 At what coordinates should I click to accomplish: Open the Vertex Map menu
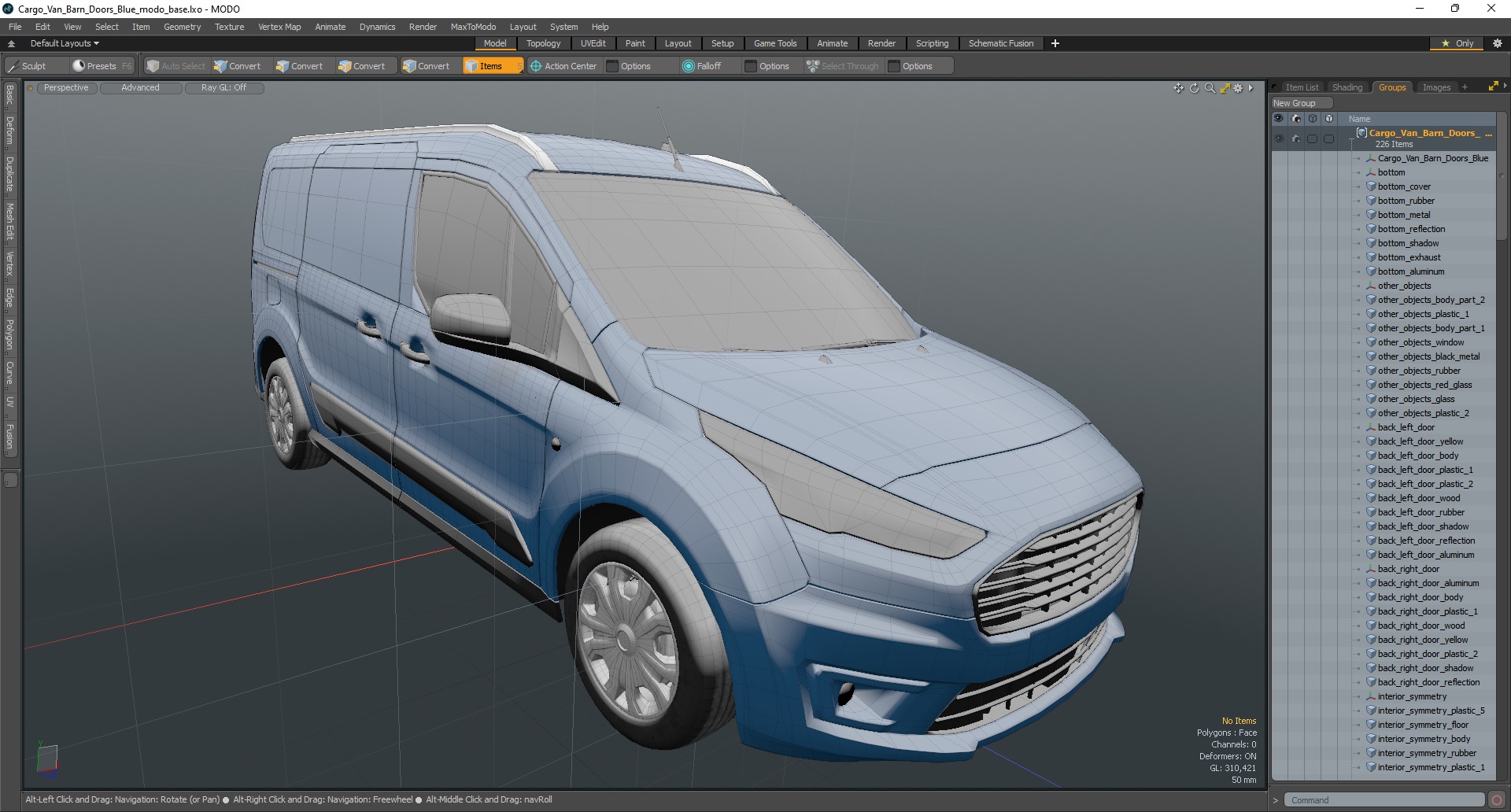point(279,27)
